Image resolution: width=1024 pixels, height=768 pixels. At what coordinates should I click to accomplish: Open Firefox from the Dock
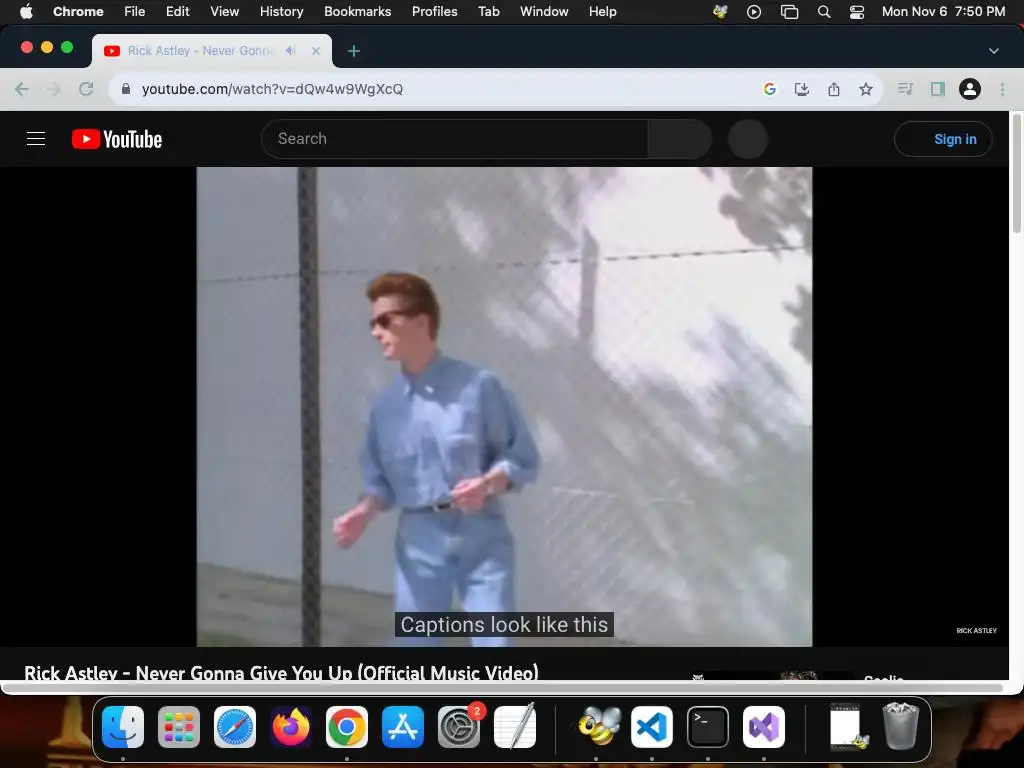[x=291, y=727]
